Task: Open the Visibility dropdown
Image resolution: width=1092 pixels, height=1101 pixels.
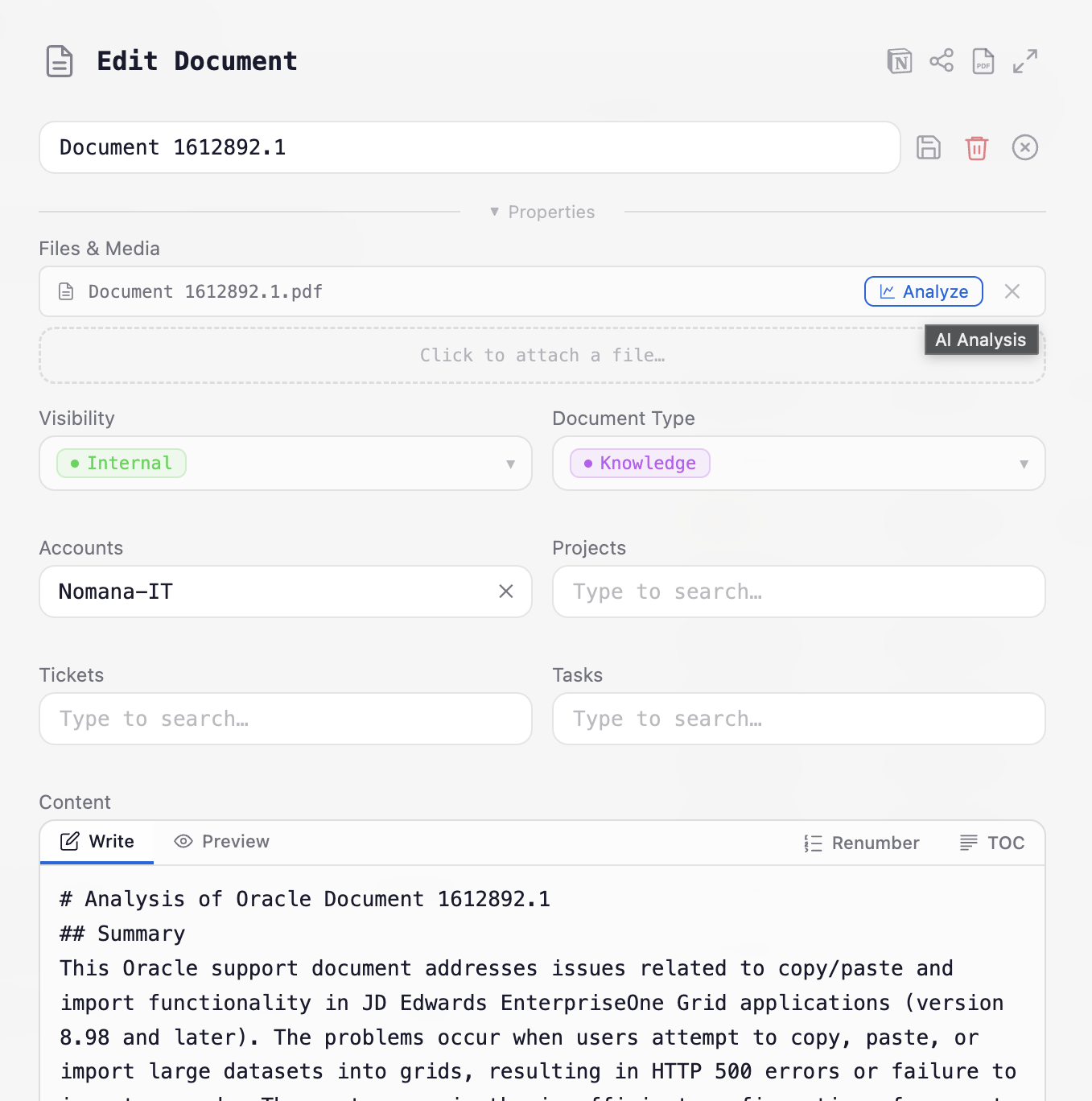Action: pyautogui.click(x=510, y=464)
